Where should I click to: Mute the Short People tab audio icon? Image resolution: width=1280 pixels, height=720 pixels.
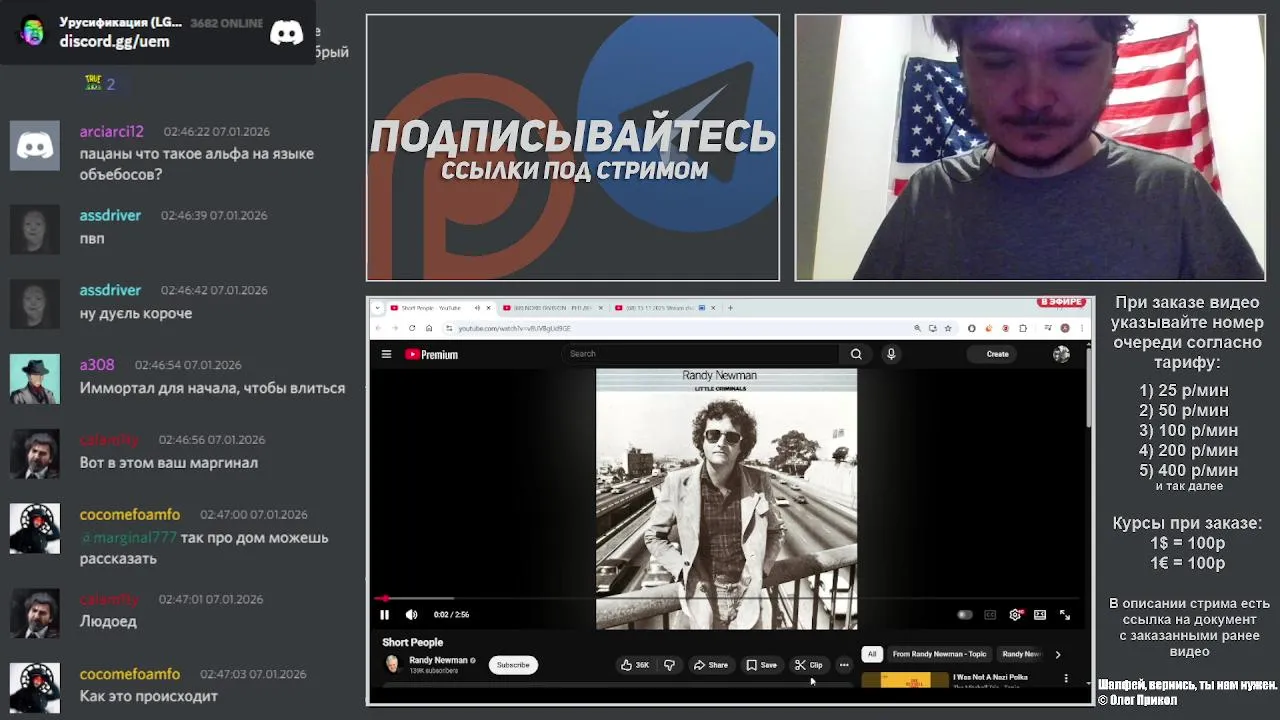point(476,308)
